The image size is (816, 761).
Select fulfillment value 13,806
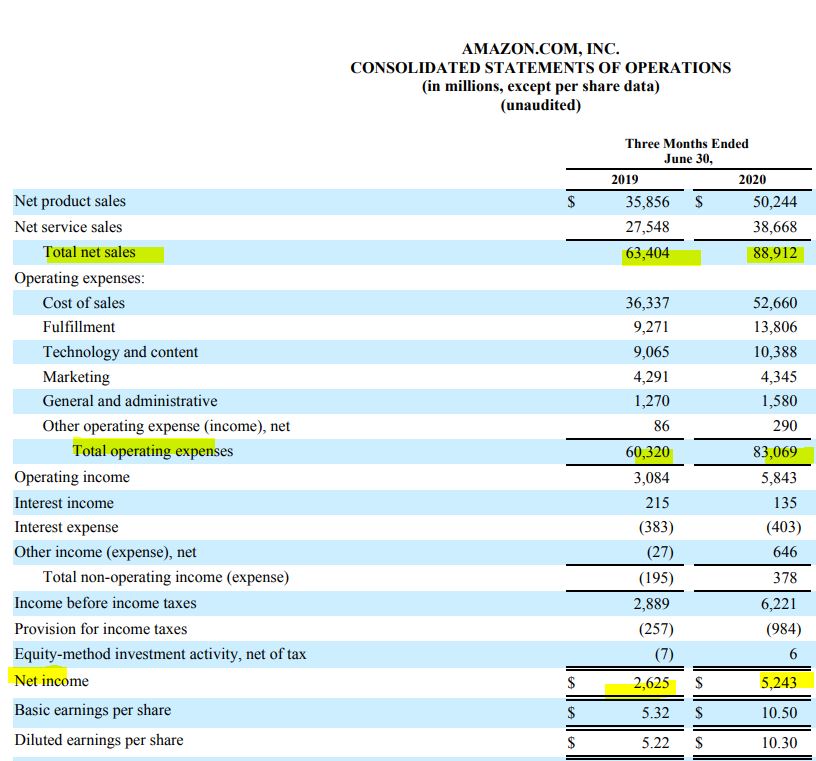tap(775, 327)
